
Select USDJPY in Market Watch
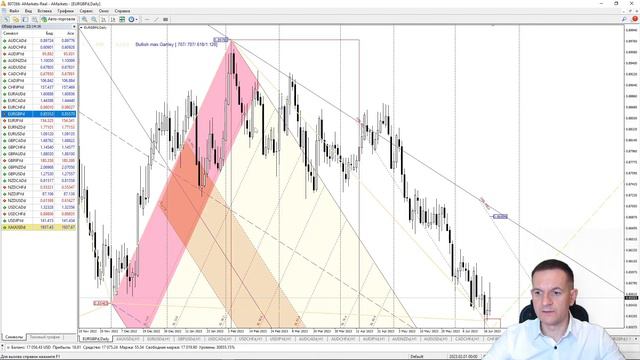pyautogui.click(x=39, y=220)
